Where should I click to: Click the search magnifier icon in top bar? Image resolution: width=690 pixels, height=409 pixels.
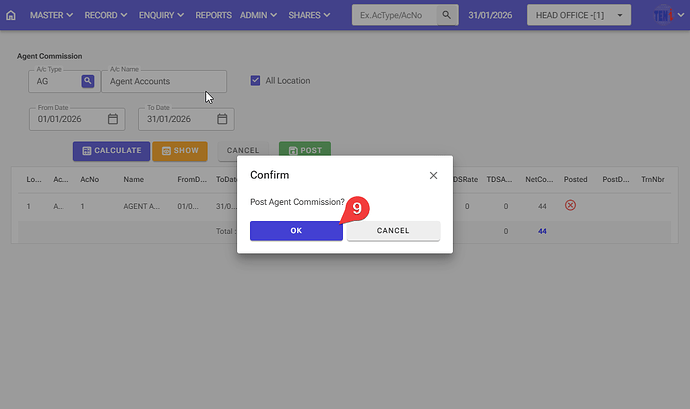pyautogui.click(x=447, y=16)
